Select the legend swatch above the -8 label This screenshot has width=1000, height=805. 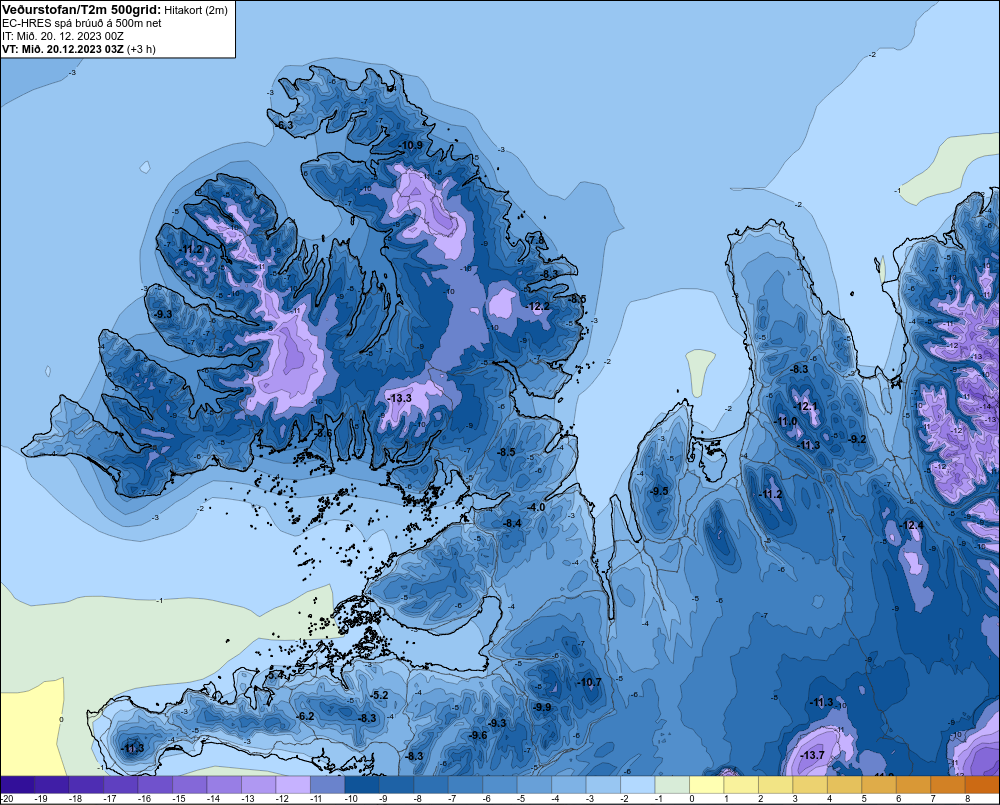[x=430, y=785]
